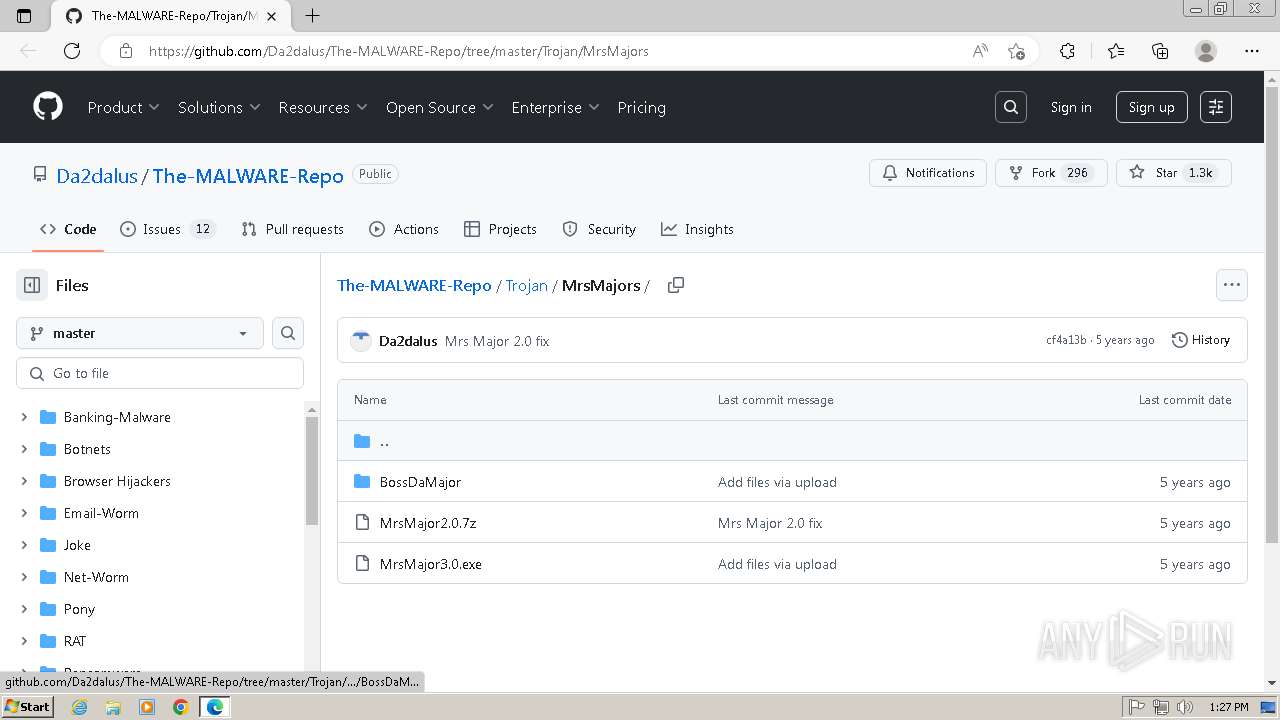
Task: Open the browser Collections icon
Action: pyautogui.click(x=1160, y=51)
